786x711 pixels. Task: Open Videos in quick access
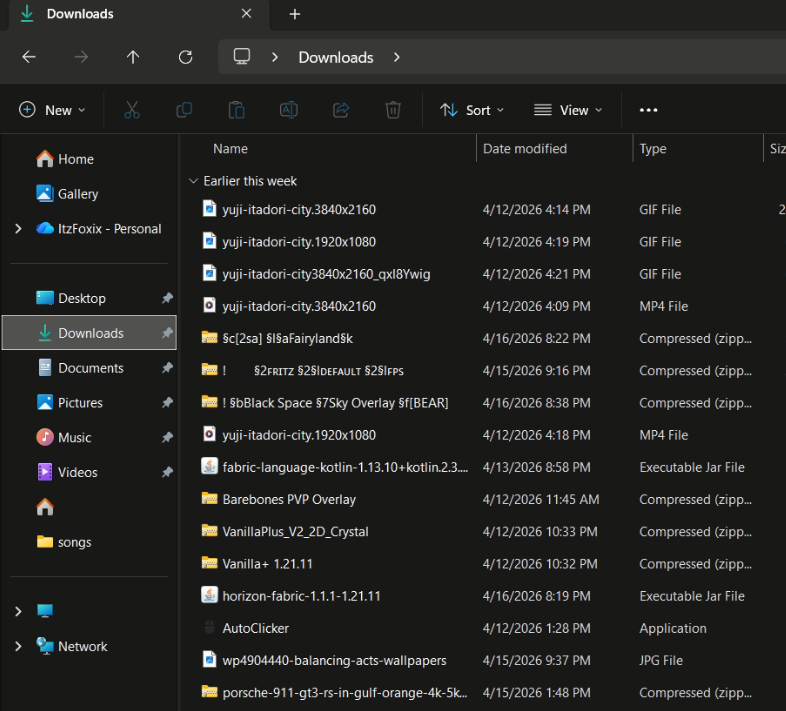click(x=67, y=472)
